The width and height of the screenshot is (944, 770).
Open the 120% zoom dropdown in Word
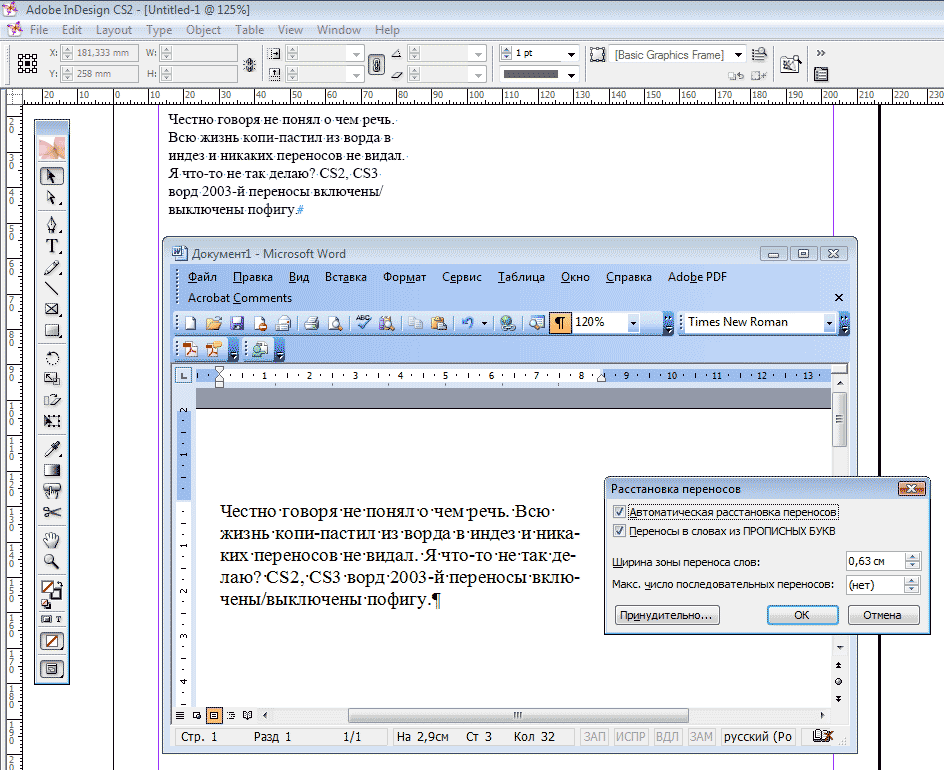(633, 323)
